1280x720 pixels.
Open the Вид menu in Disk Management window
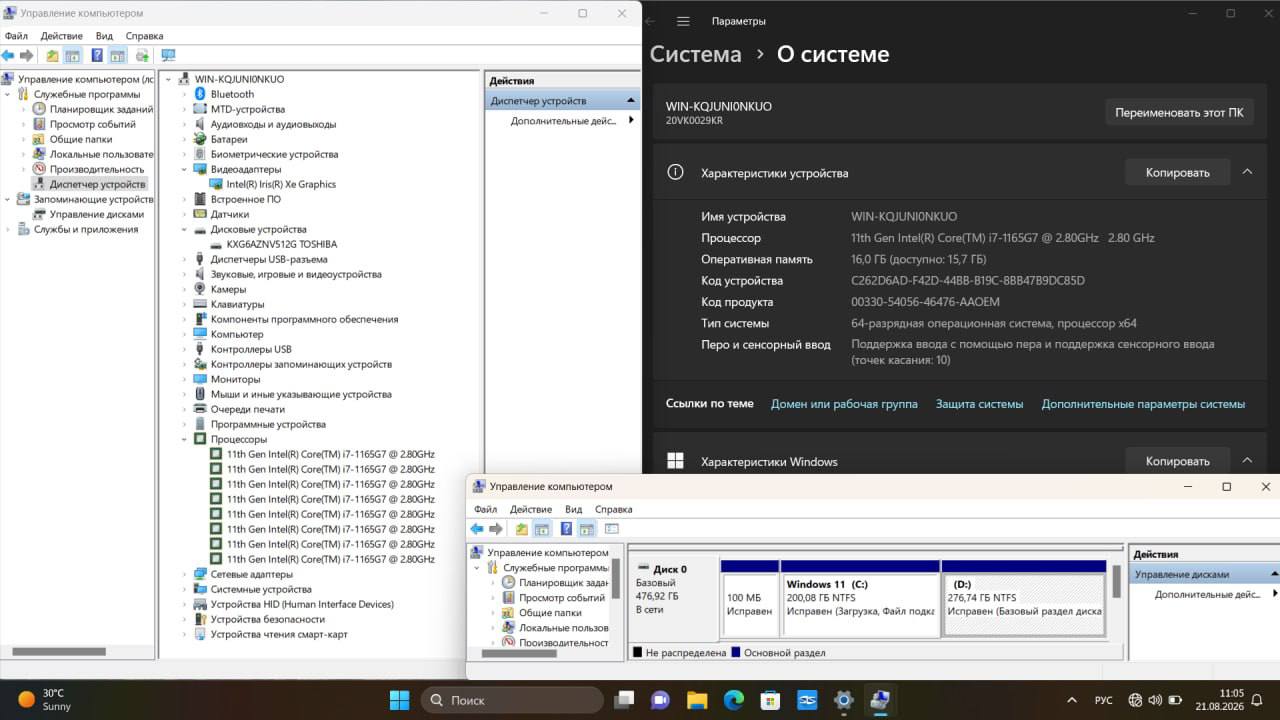573,509
